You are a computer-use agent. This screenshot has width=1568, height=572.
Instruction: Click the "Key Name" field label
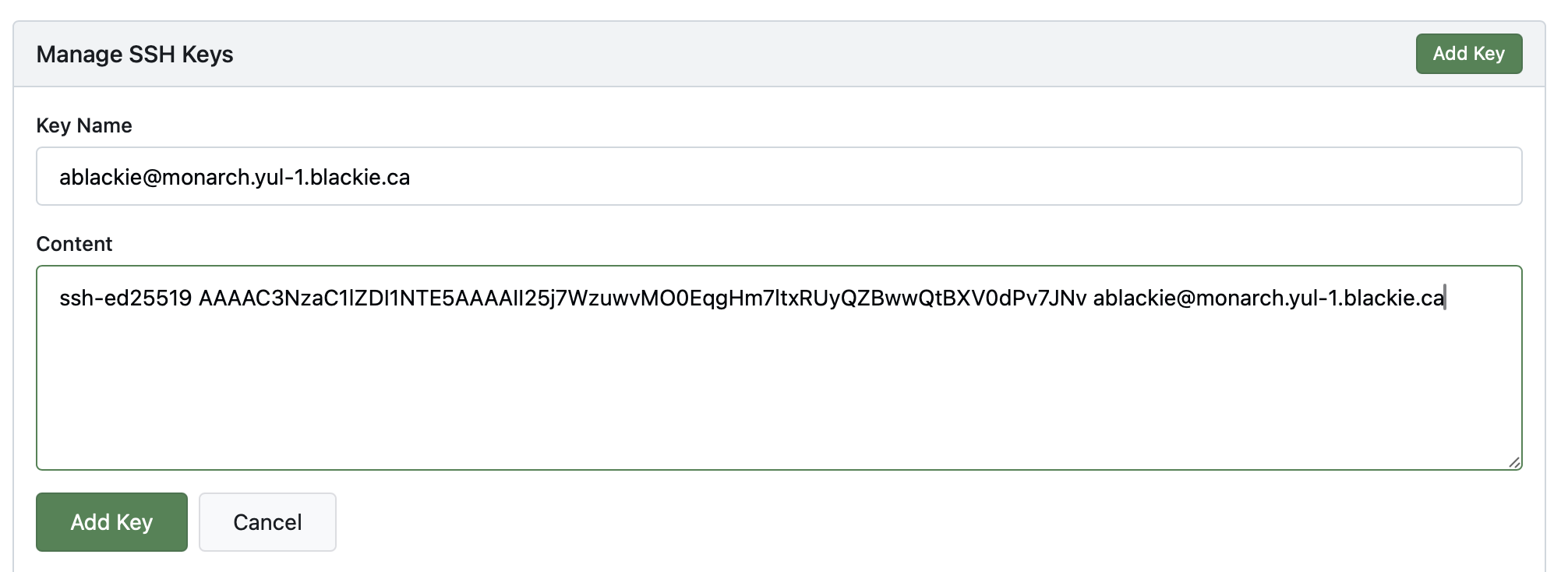[x=84, y=125]
